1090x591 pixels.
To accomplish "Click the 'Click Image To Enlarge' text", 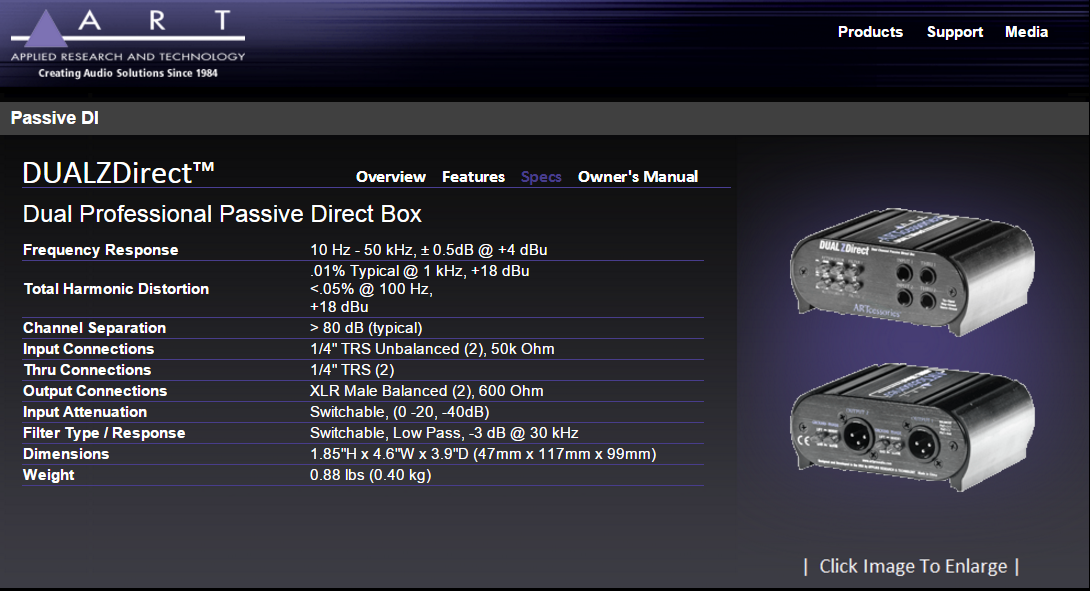I will coord(912,566).
